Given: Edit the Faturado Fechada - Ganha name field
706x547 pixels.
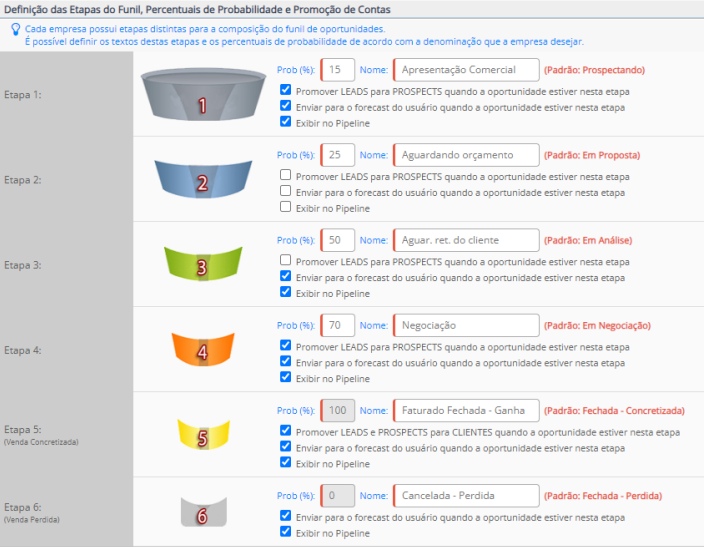Looking at the screenshot, I should [466, 410].
